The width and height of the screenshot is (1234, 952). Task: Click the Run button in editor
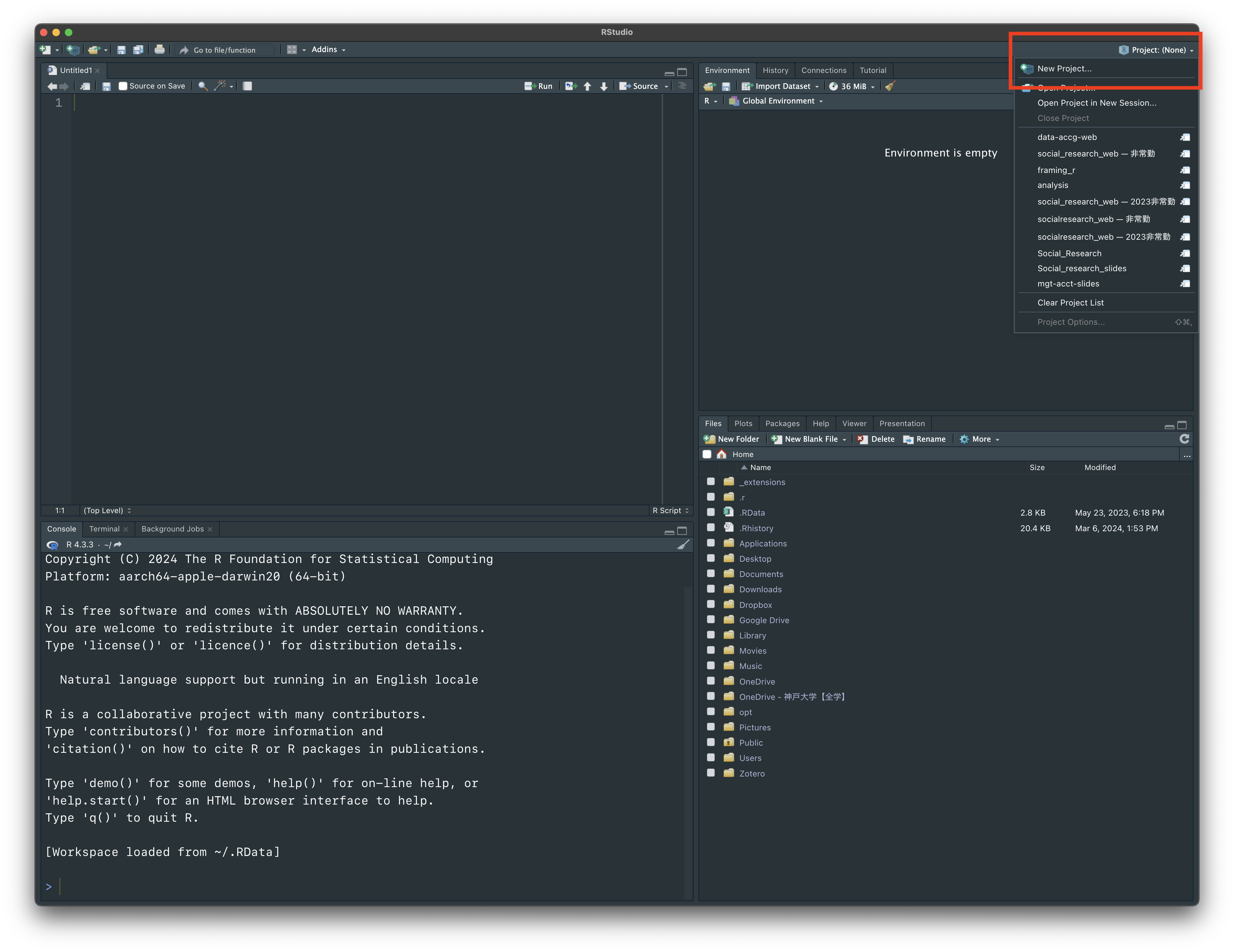coord(538,86)
